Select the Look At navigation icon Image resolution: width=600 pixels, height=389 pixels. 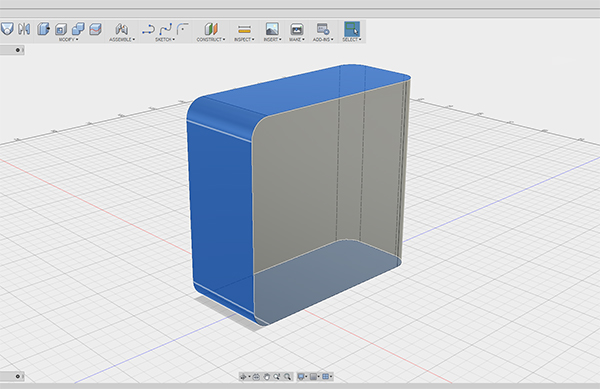pos(256,377)
